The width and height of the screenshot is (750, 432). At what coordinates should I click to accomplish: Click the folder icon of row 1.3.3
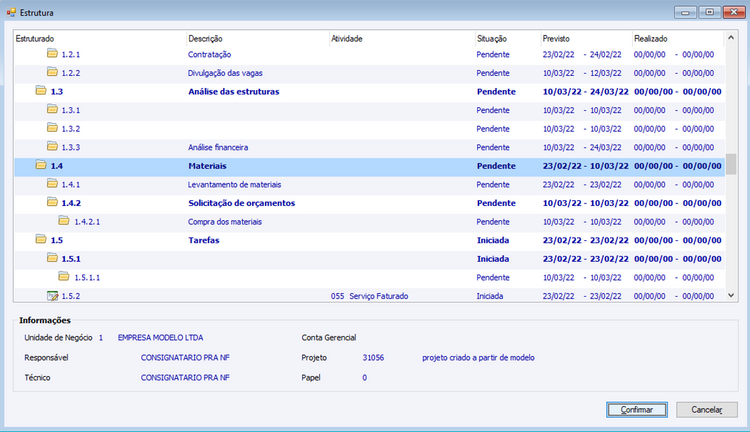click(52, 146)
